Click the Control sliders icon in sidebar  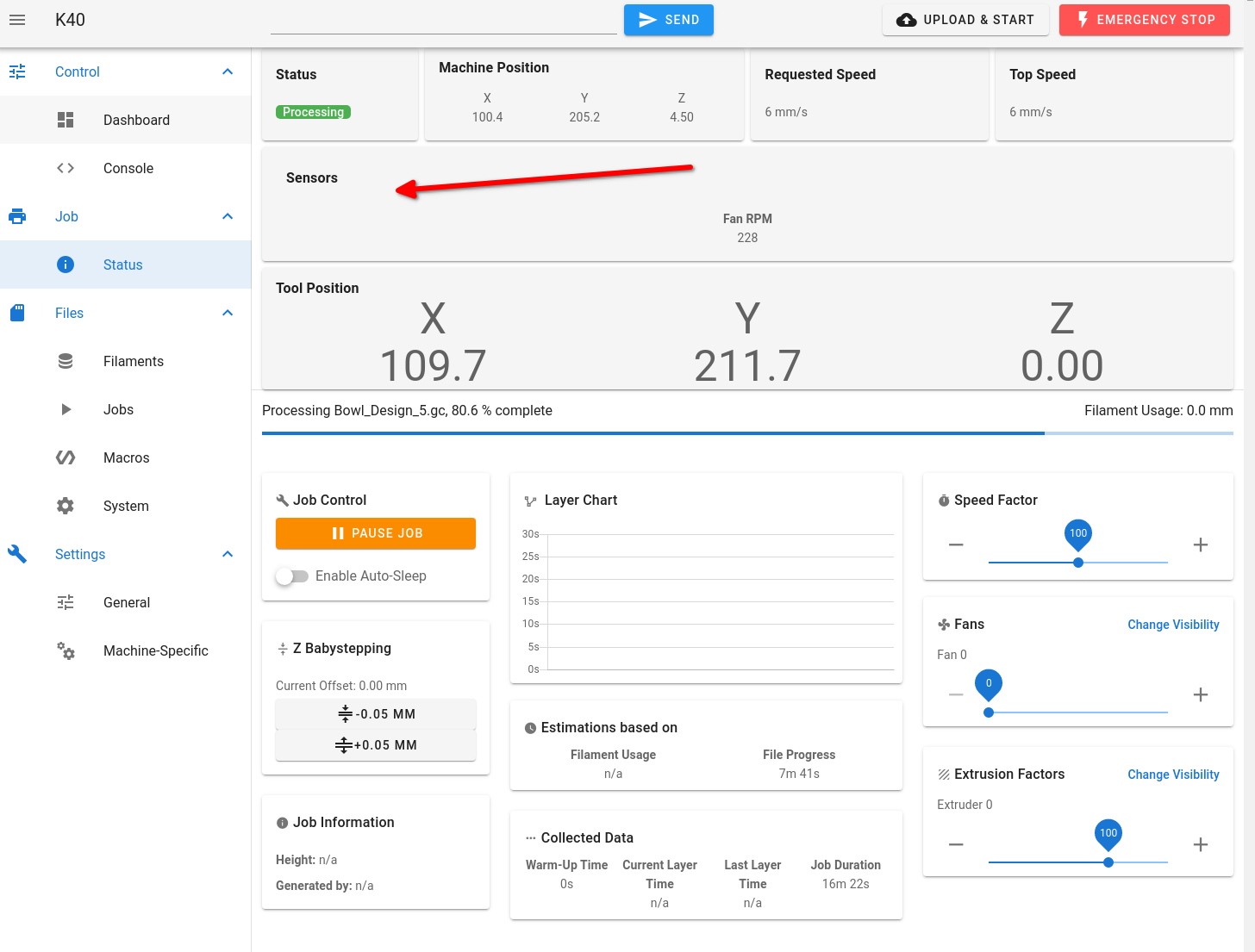coord(17,72)
